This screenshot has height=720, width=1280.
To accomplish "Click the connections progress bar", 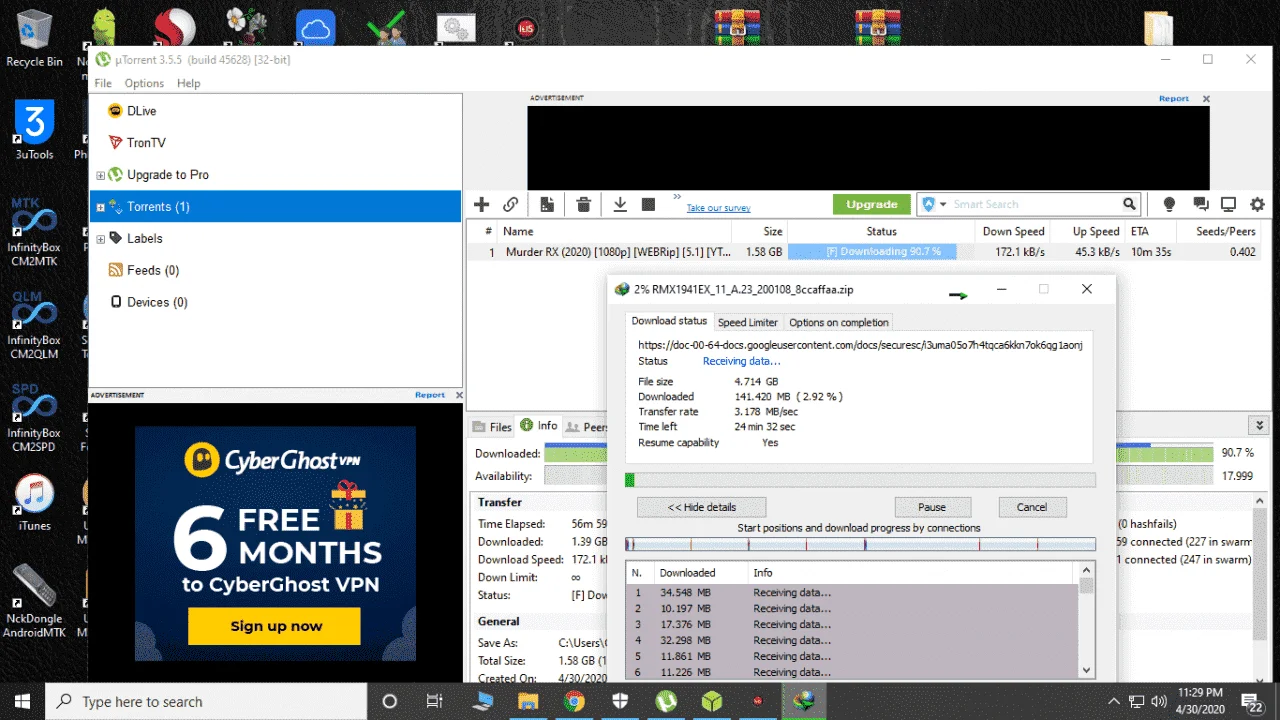I will tap(860, 545).
